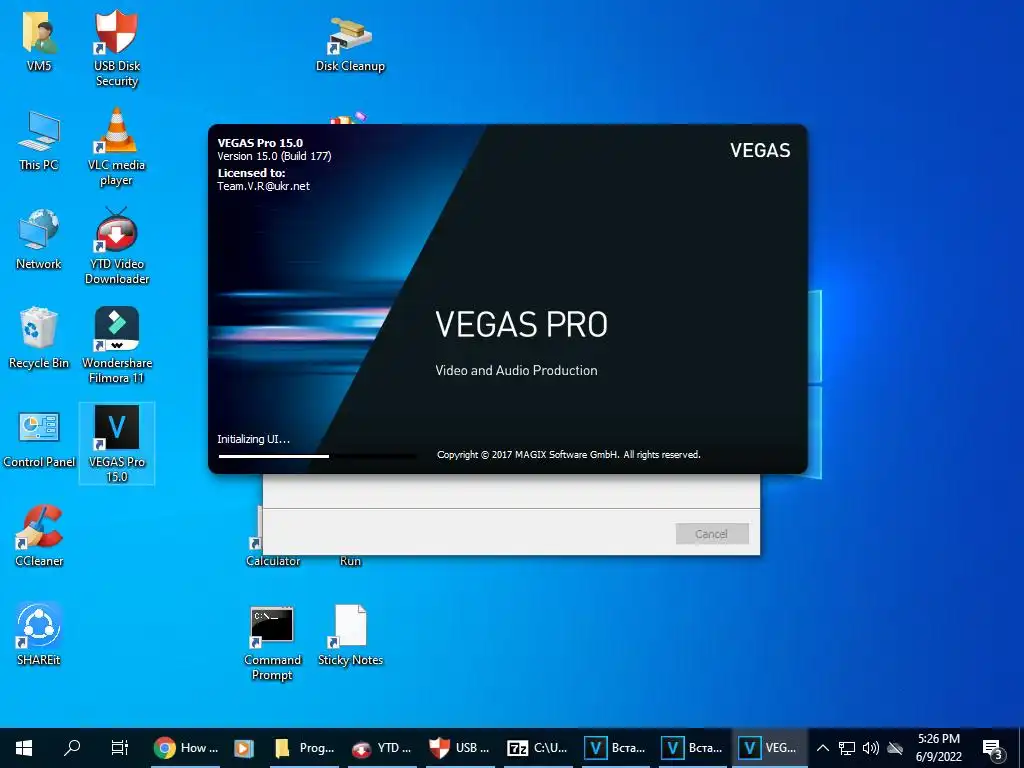This screenshot has height=768, width=1024.
Task: Click the VEGAS logo text on splash
Action: [760, 150]
